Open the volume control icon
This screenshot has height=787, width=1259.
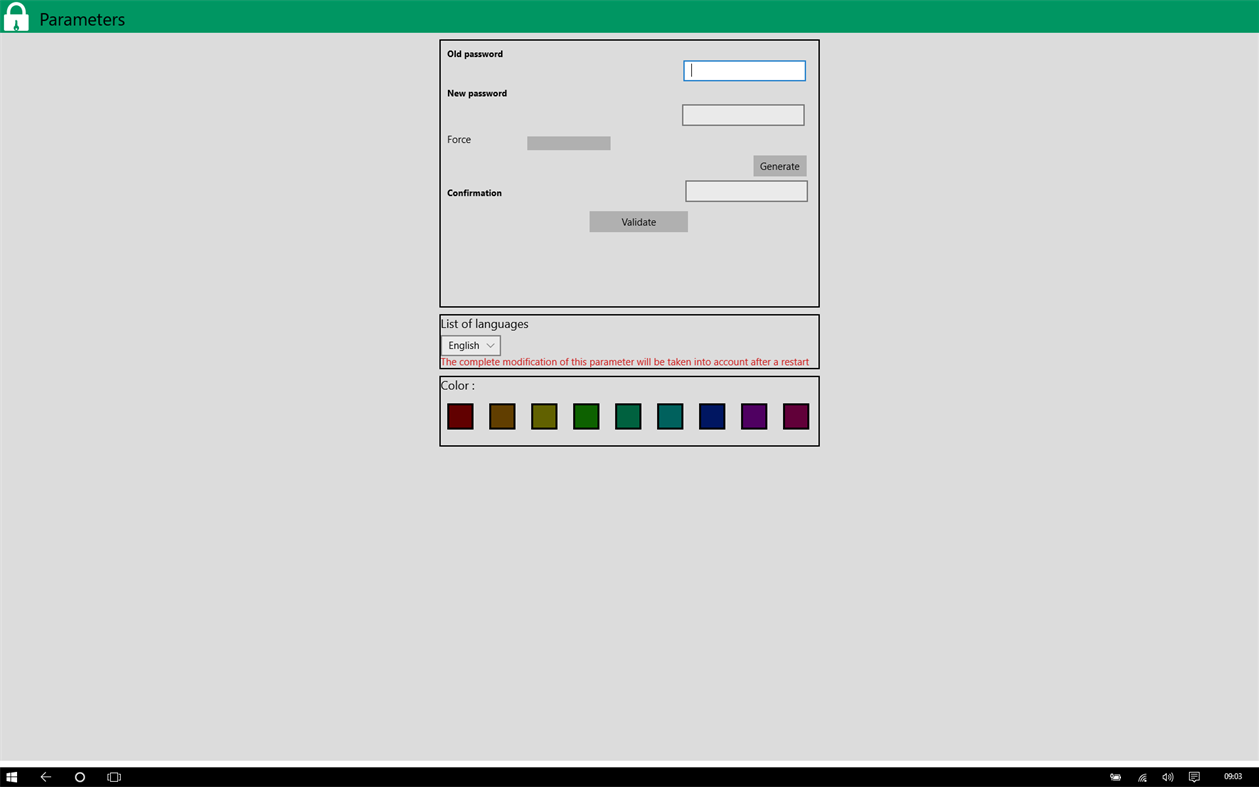(x=1167, y=776)
